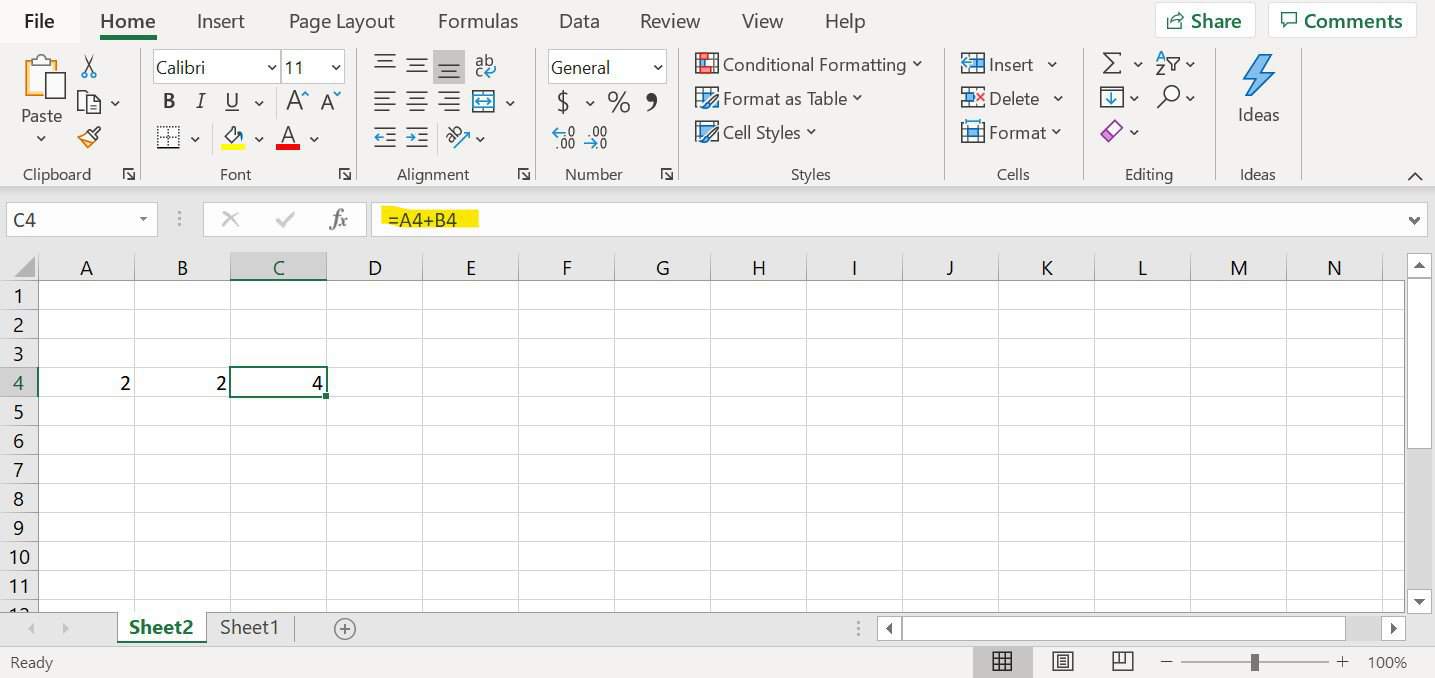1435x678 pixels.
Task: Apply bold formatting from the Font group
Action: 168,101
